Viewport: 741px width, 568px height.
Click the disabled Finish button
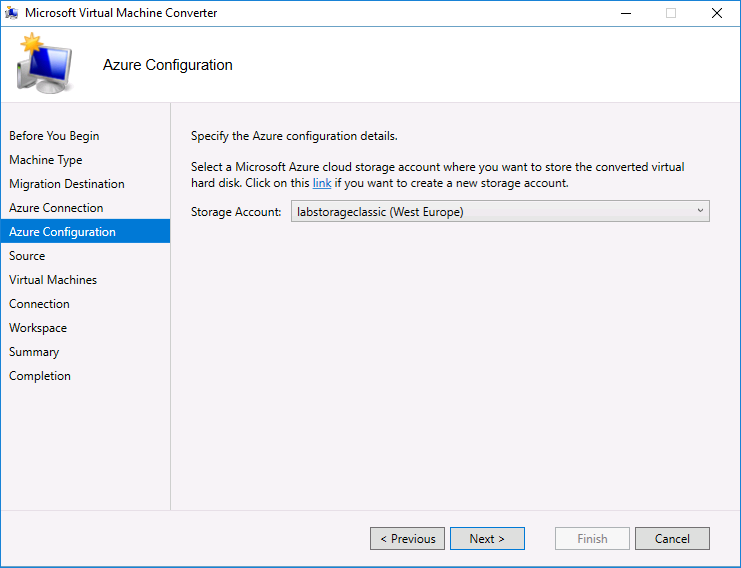click(592, 539)
